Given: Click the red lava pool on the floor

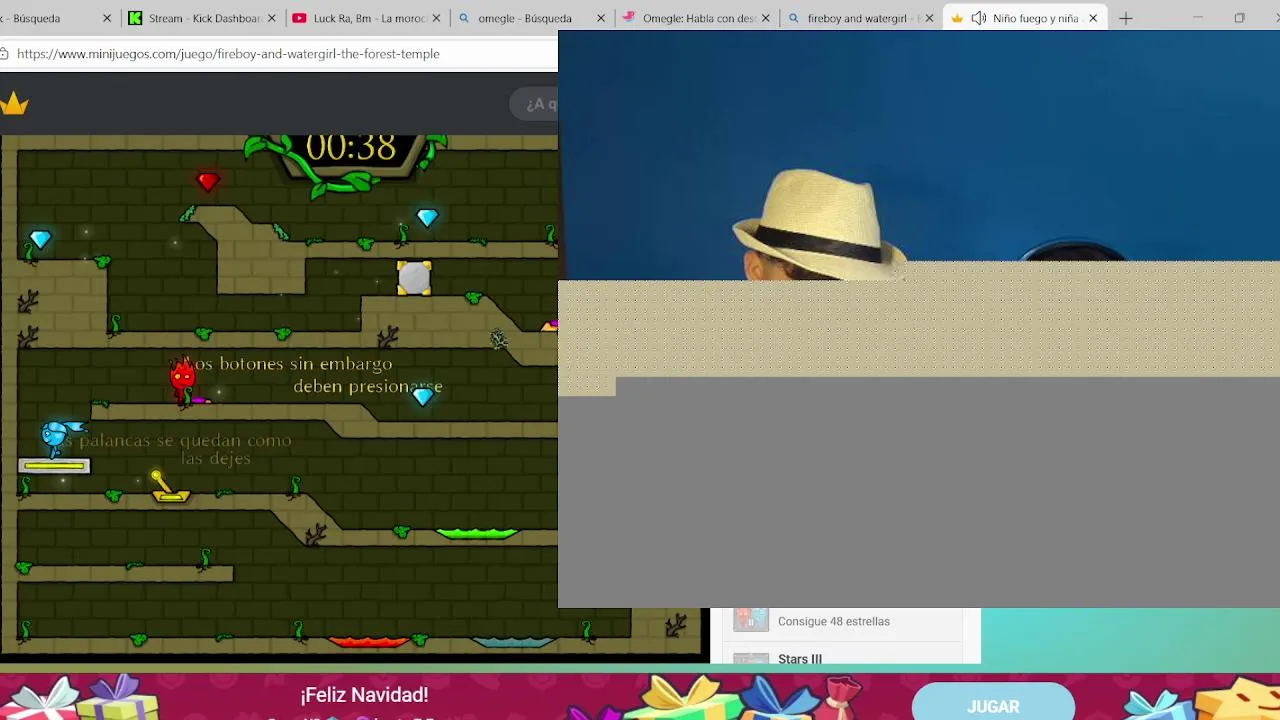Looking at the screenshot, I should [x=368, y=642].
